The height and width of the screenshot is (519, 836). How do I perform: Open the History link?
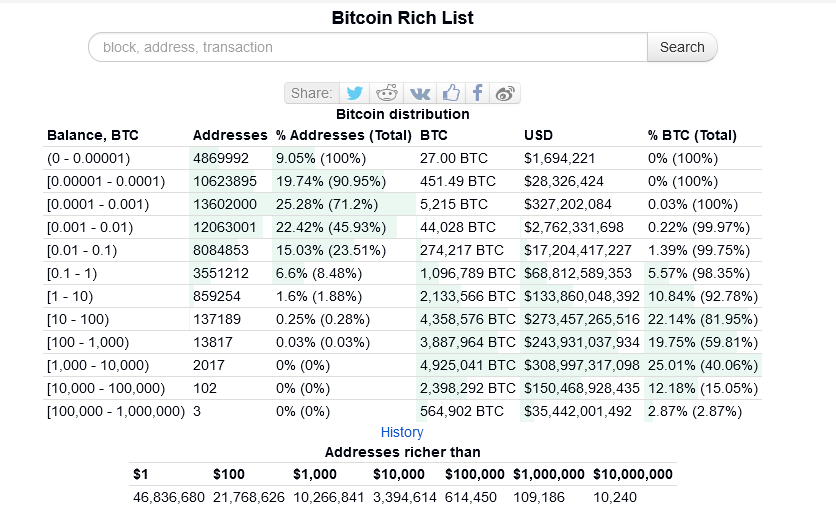[402, 432]
